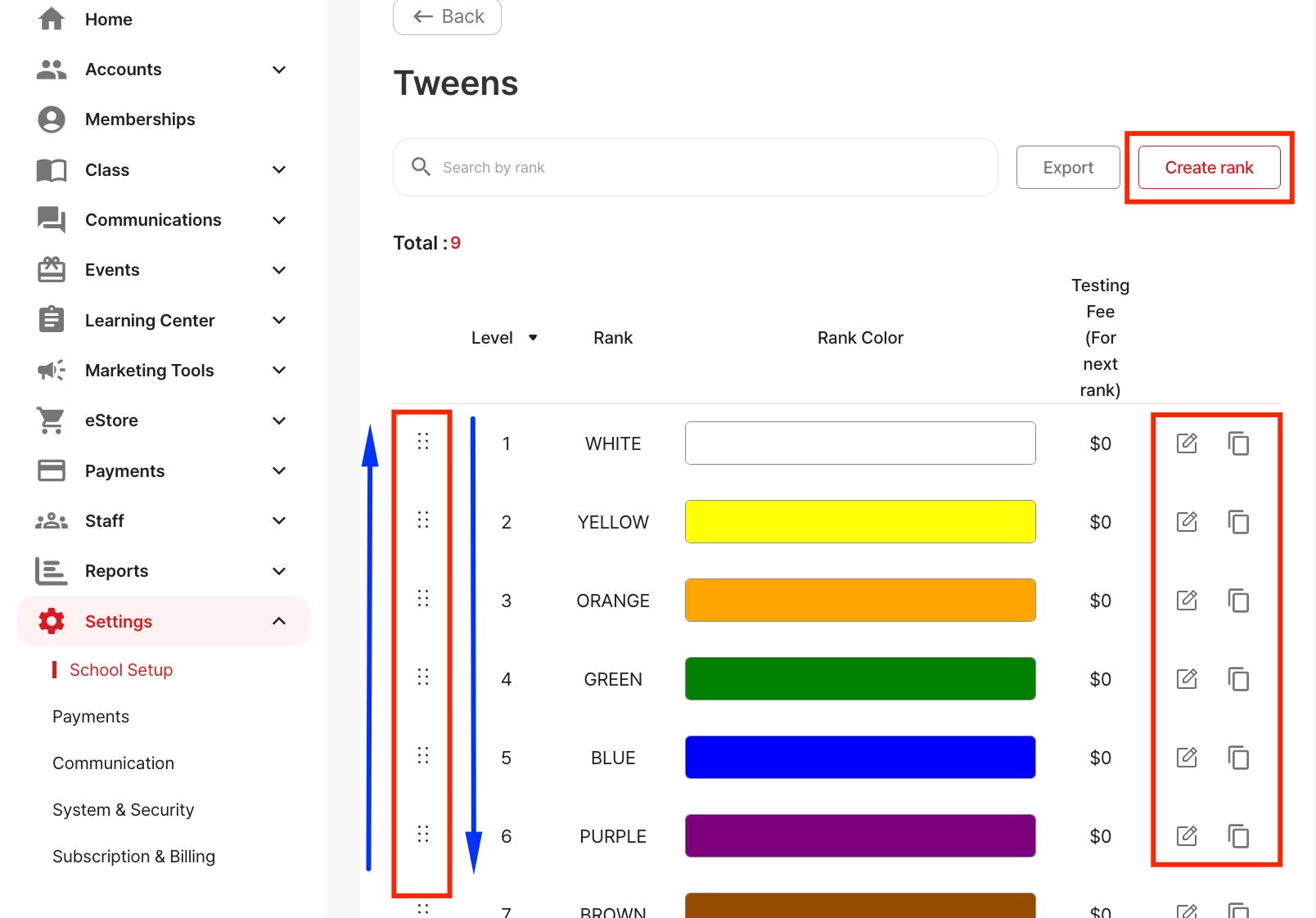Click the copy icon next to YELLOW rank
This screenshot has height=918, width=1316.
click(x=1239, y=521)
